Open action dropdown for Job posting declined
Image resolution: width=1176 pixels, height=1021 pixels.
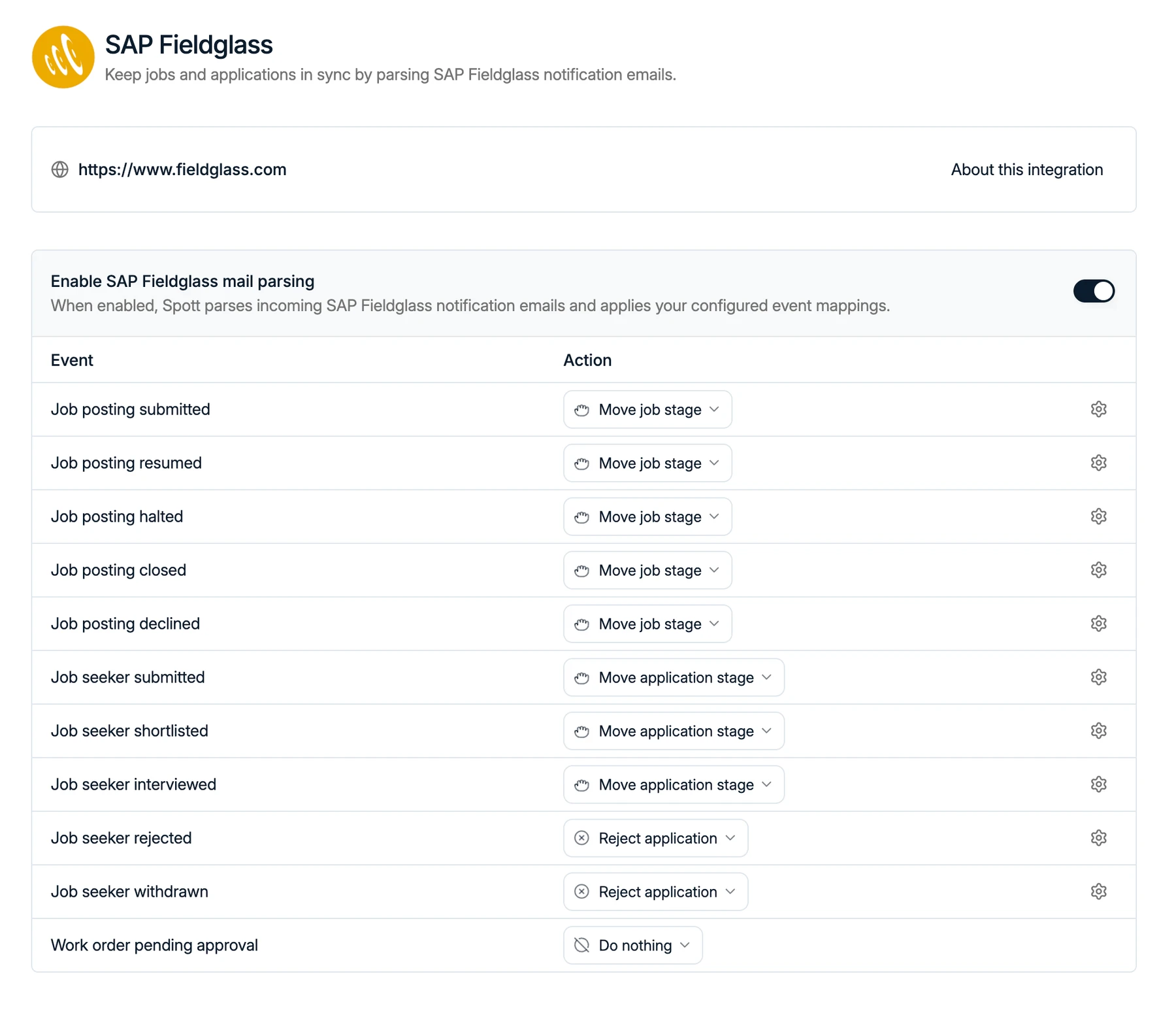pos(647,624)
